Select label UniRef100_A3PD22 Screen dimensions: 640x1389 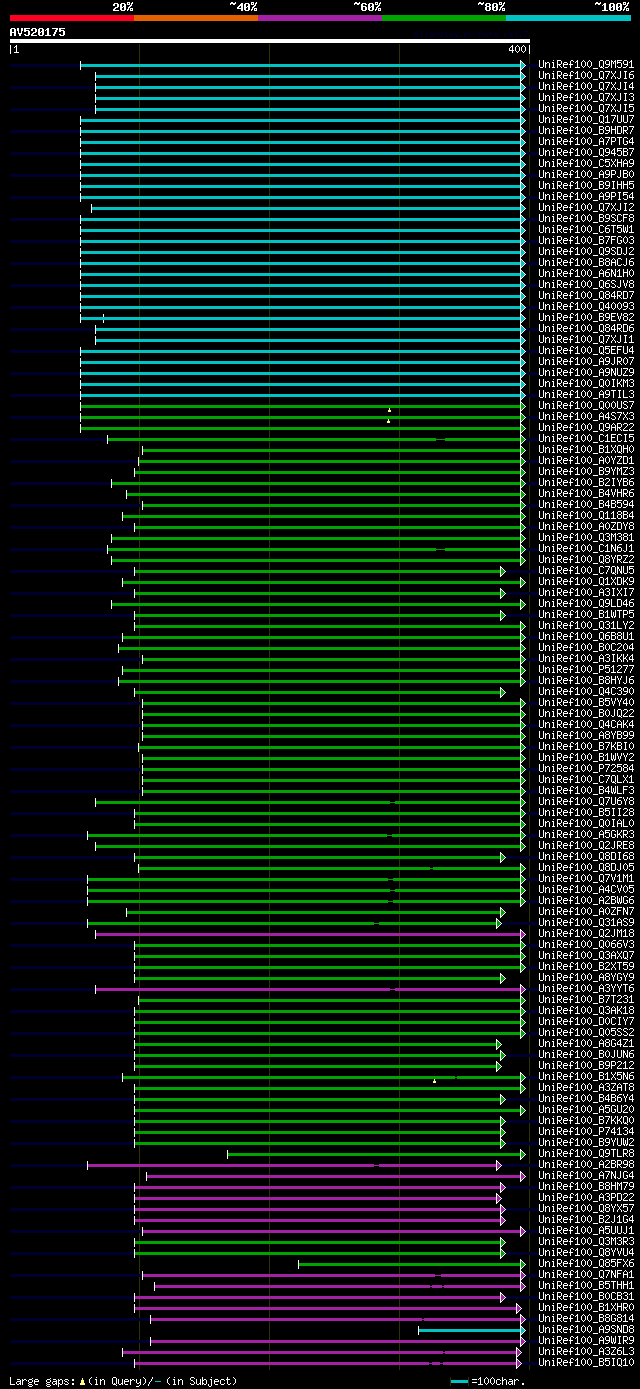(586, 1197)
